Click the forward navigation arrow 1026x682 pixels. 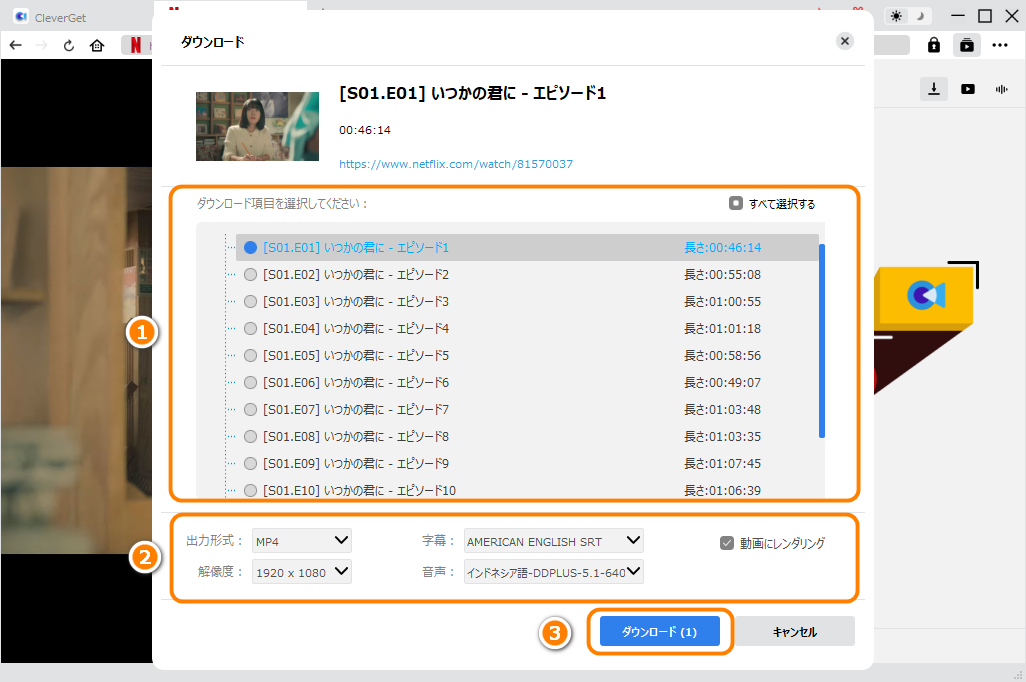pyautogui.click(x=41, y=45)
